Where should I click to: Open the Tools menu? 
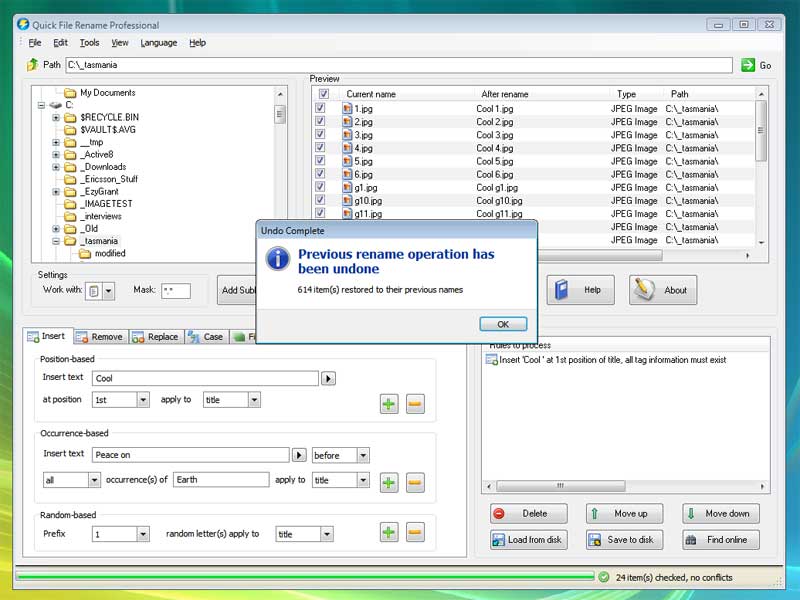pos(89,43)
